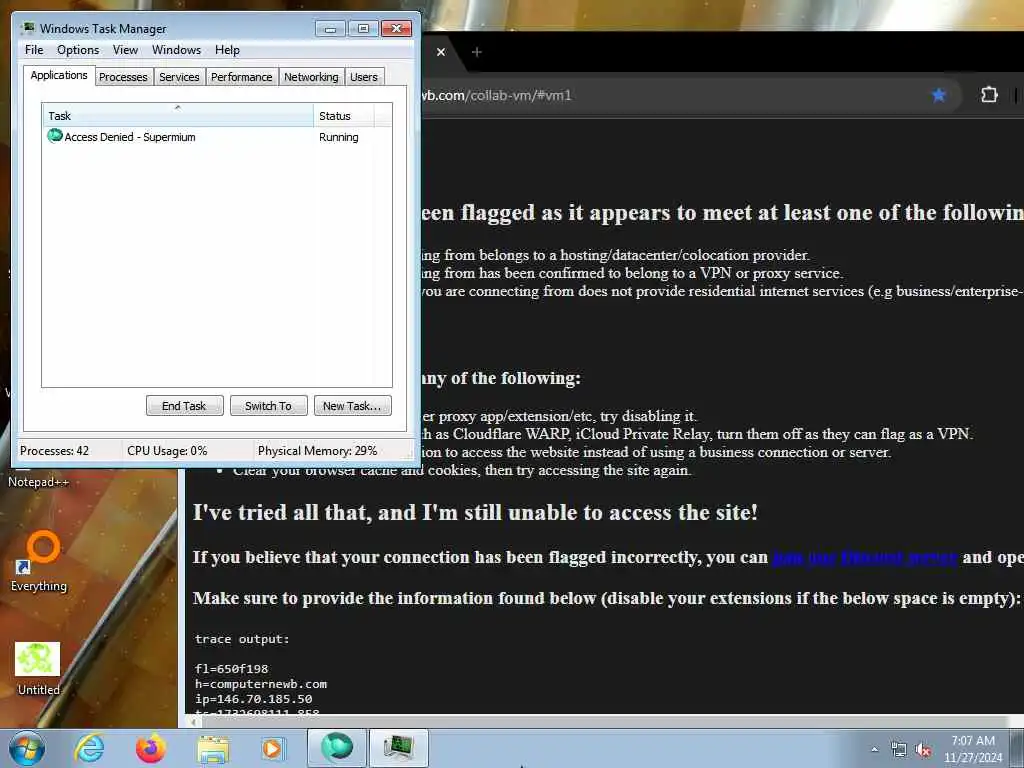This screenshot has width=1024, height=768.
Task: Click the Switch To button
Action: 268,406
